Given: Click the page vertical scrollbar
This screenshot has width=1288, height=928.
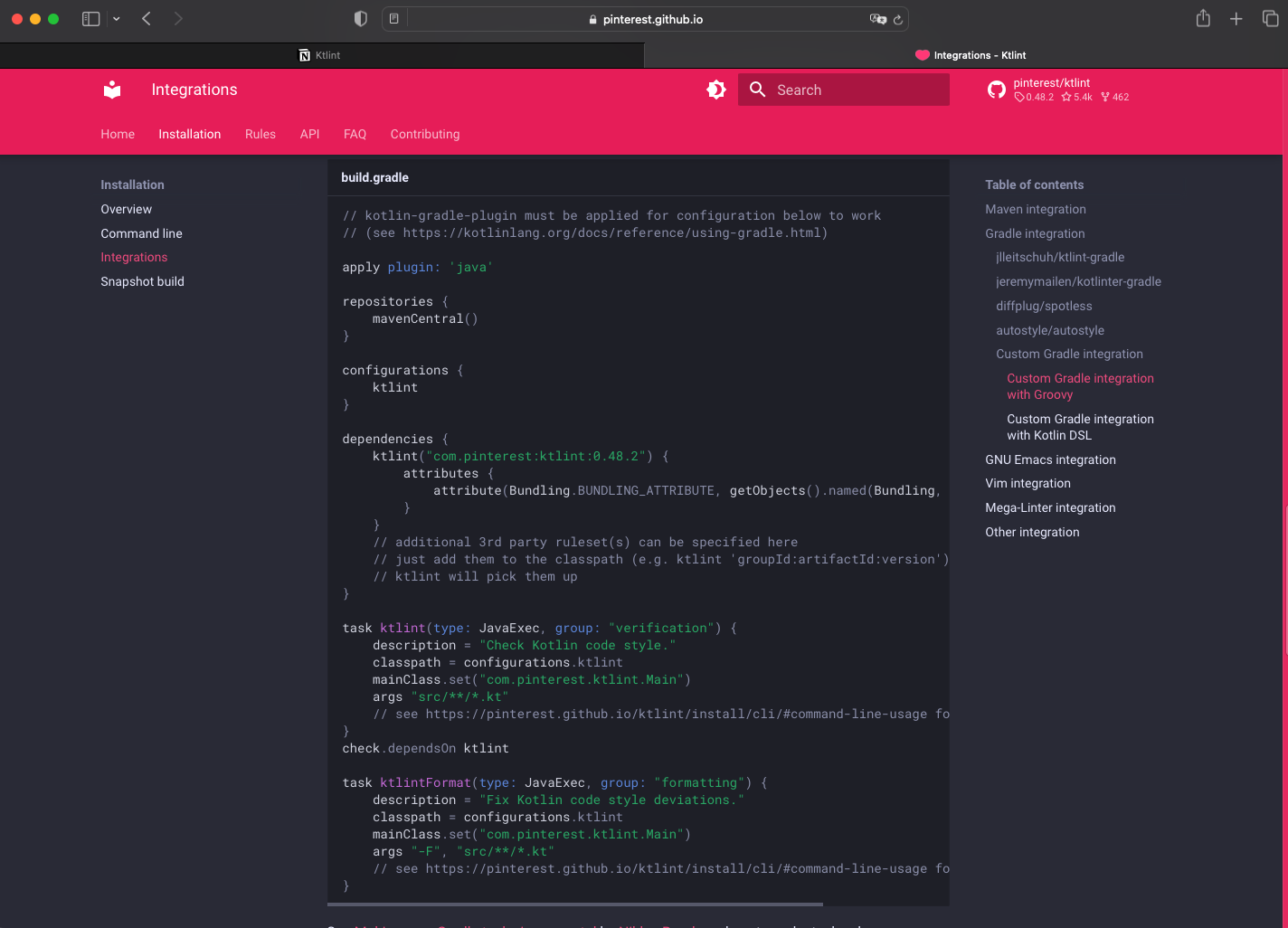Looking at the screenshot, I should [1284, 579].
